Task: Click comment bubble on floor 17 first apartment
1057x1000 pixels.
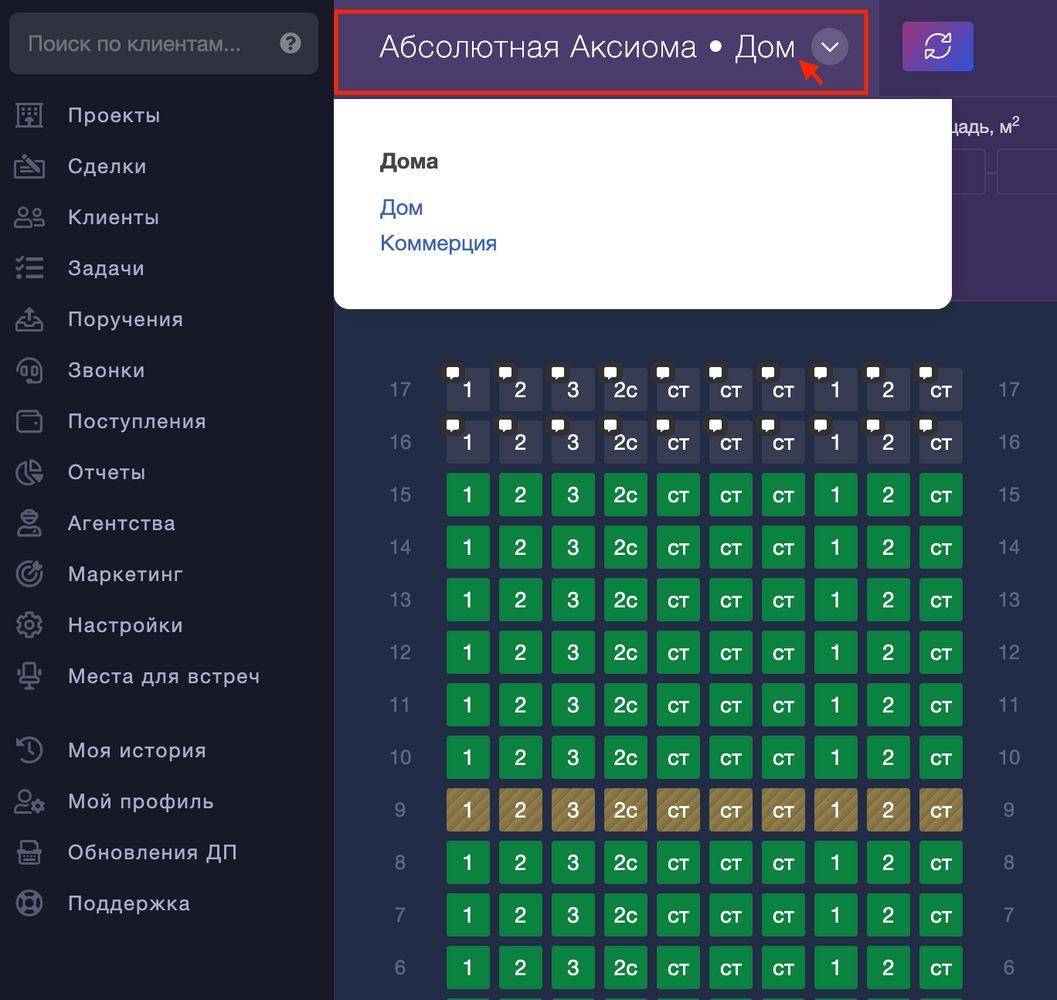Action: [x=453, y=372]
